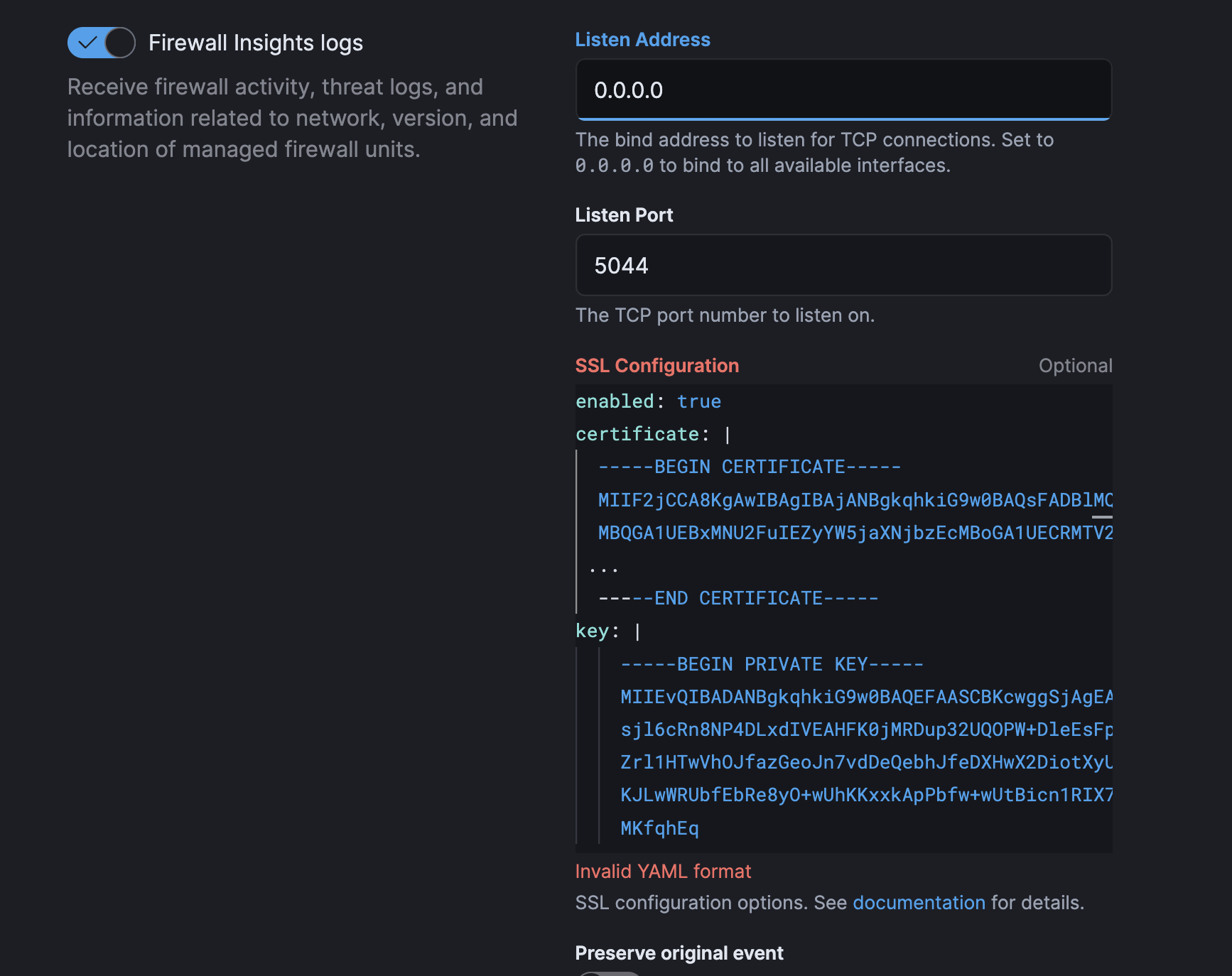Click the last key line 'MKfqhEq'
This screenshot has height=976, width=1232.
click(x=659, y=828)
